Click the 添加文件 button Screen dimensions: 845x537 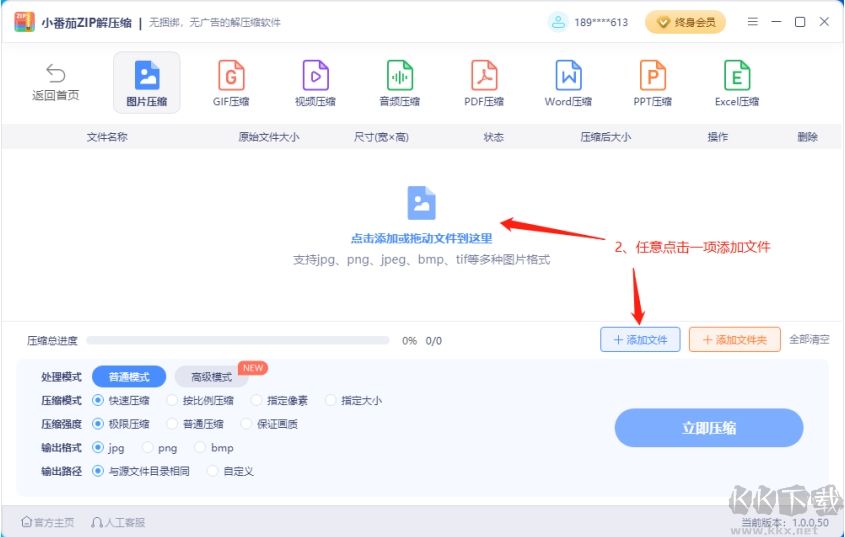click(640, 340)
